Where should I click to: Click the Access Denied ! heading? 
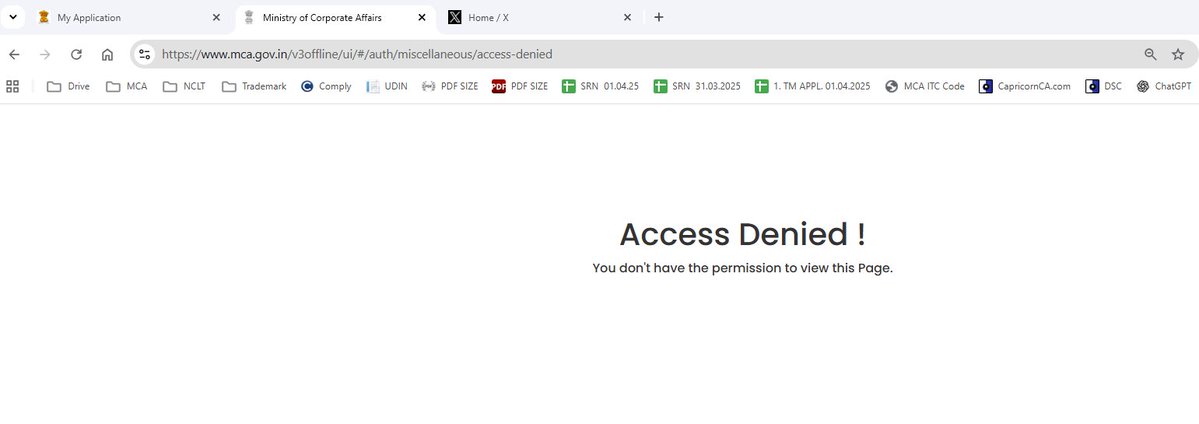click(742, 234)
